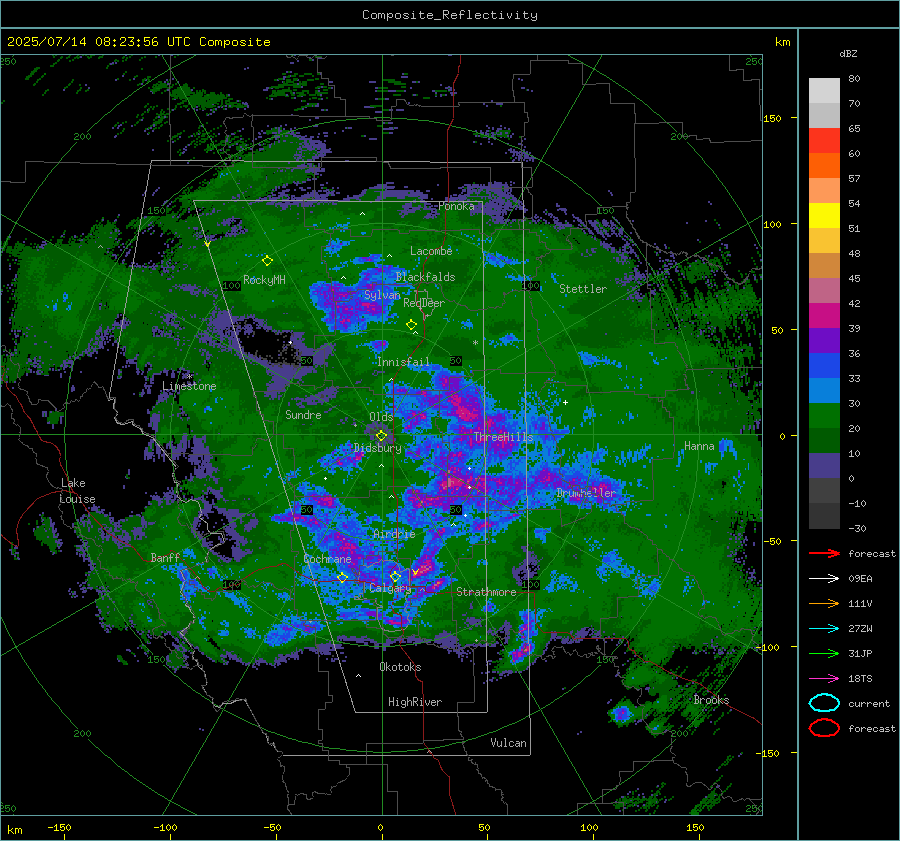
Task: Select the 65-60 dBZ red swatch
Action: coord(824,141)
